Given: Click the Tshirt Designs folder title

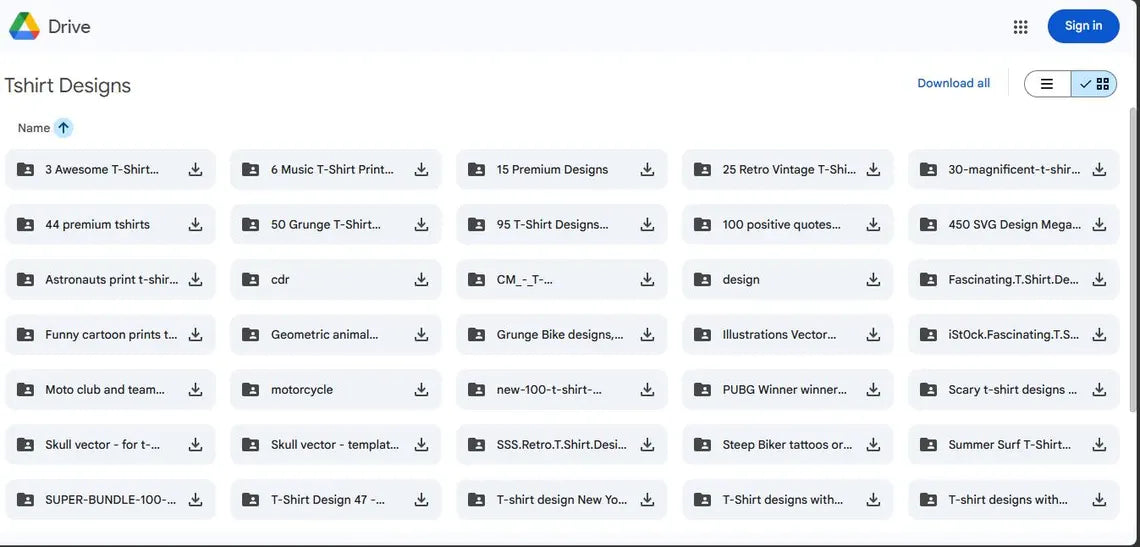Looking at the screenshot, I should 68,86.
